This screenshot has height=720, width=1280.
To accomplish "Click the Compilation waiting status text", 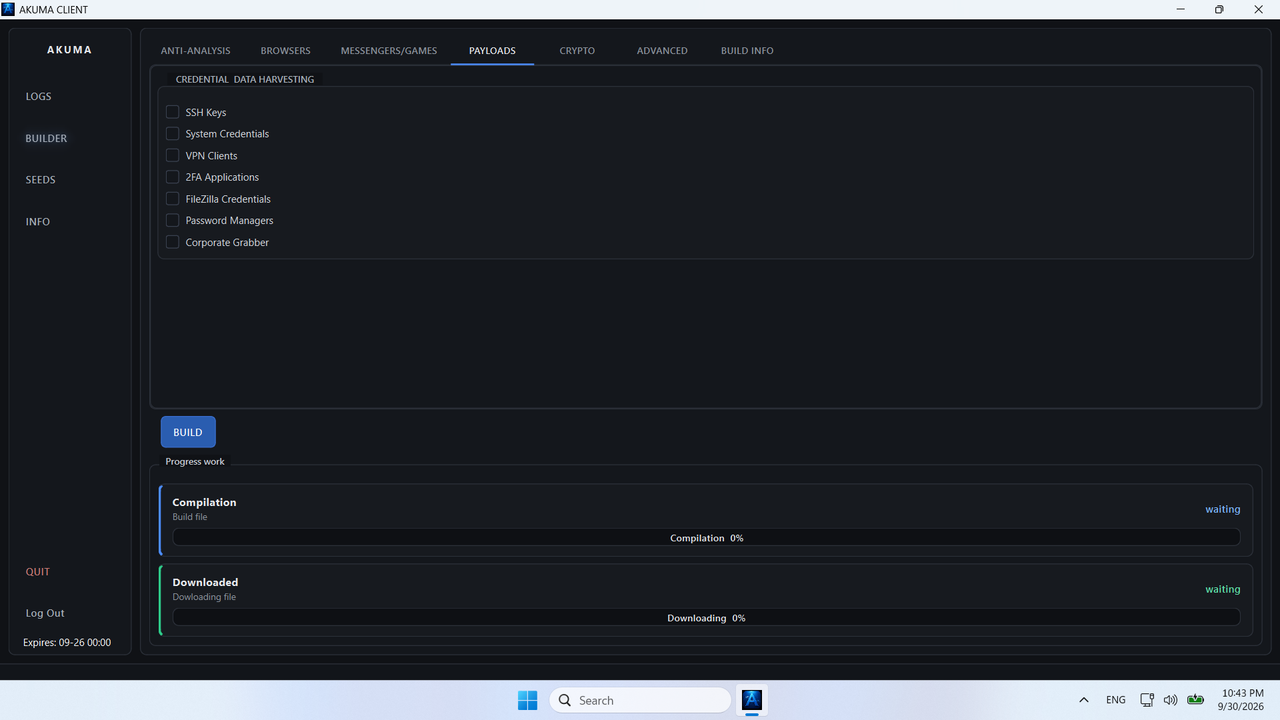I will [1222, 509].
